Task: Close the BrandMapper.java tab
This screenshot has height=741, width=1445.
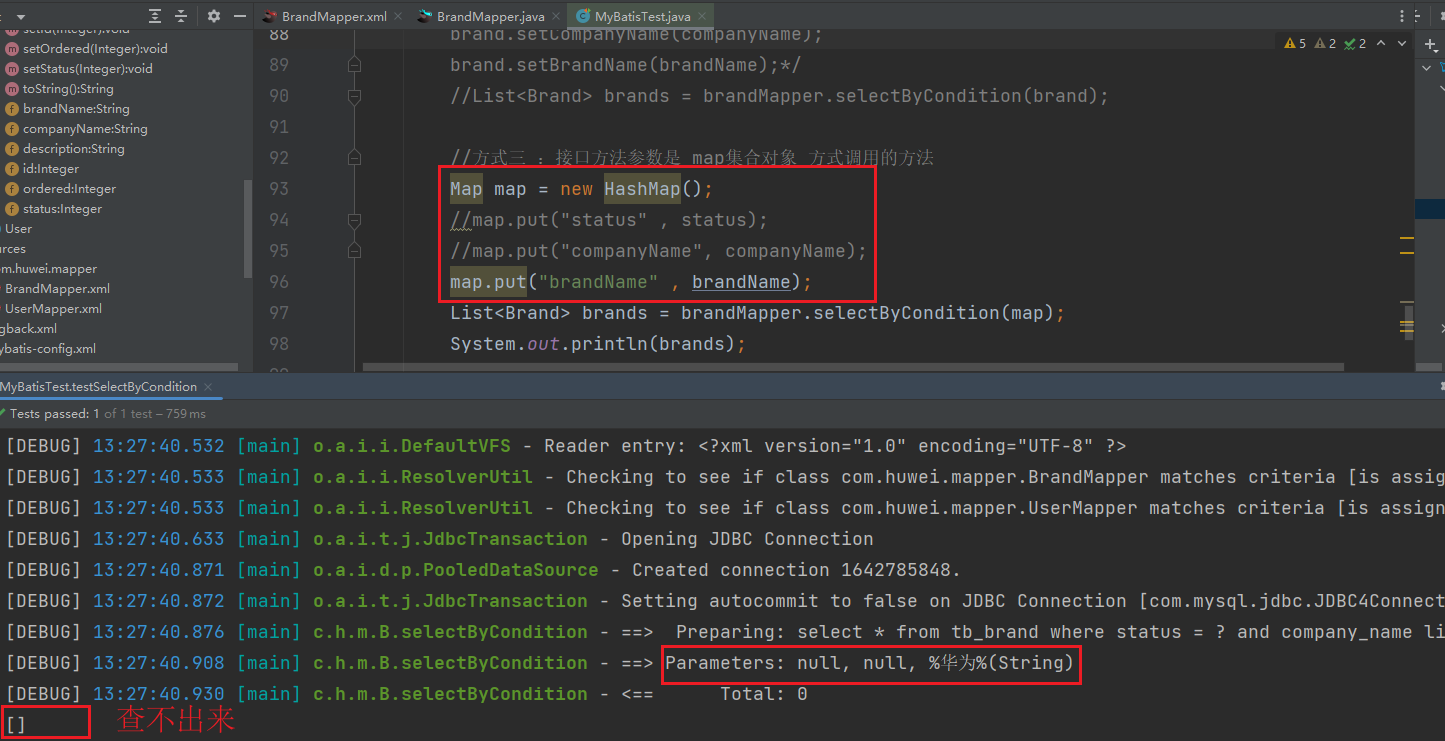Action: coord(556,17)
